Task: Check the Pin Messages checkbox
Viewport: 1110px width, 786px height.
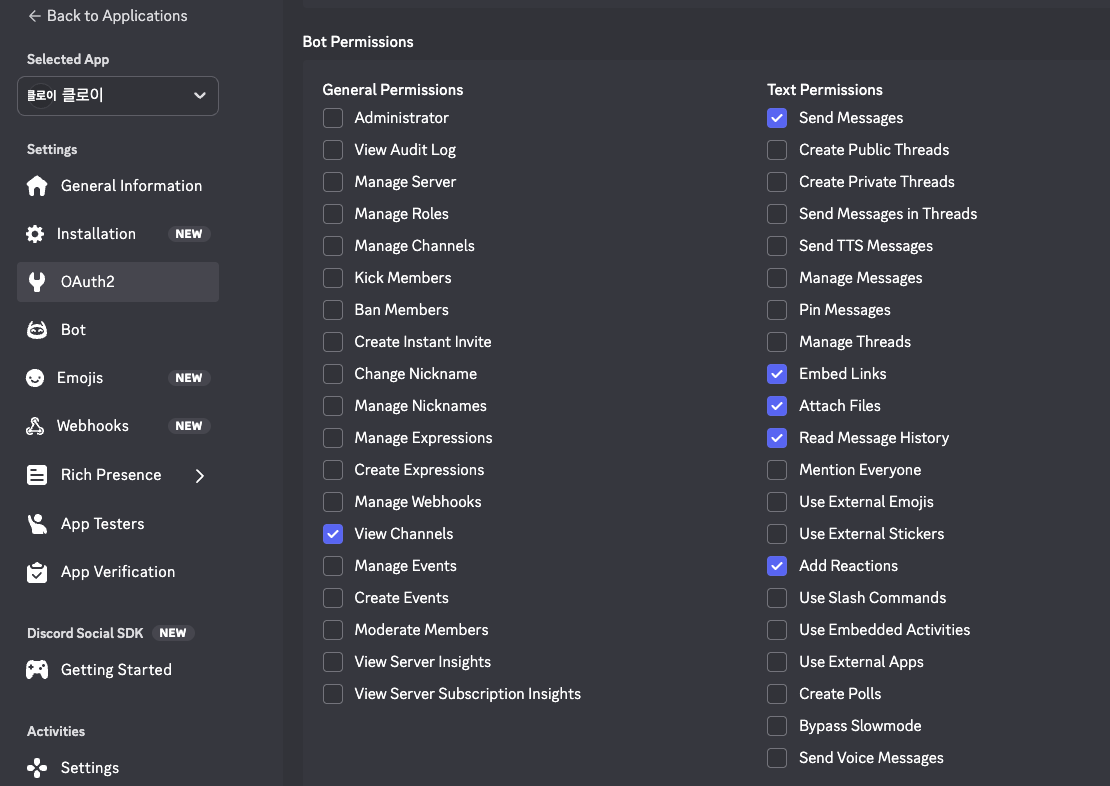Action: pos(777,310)
